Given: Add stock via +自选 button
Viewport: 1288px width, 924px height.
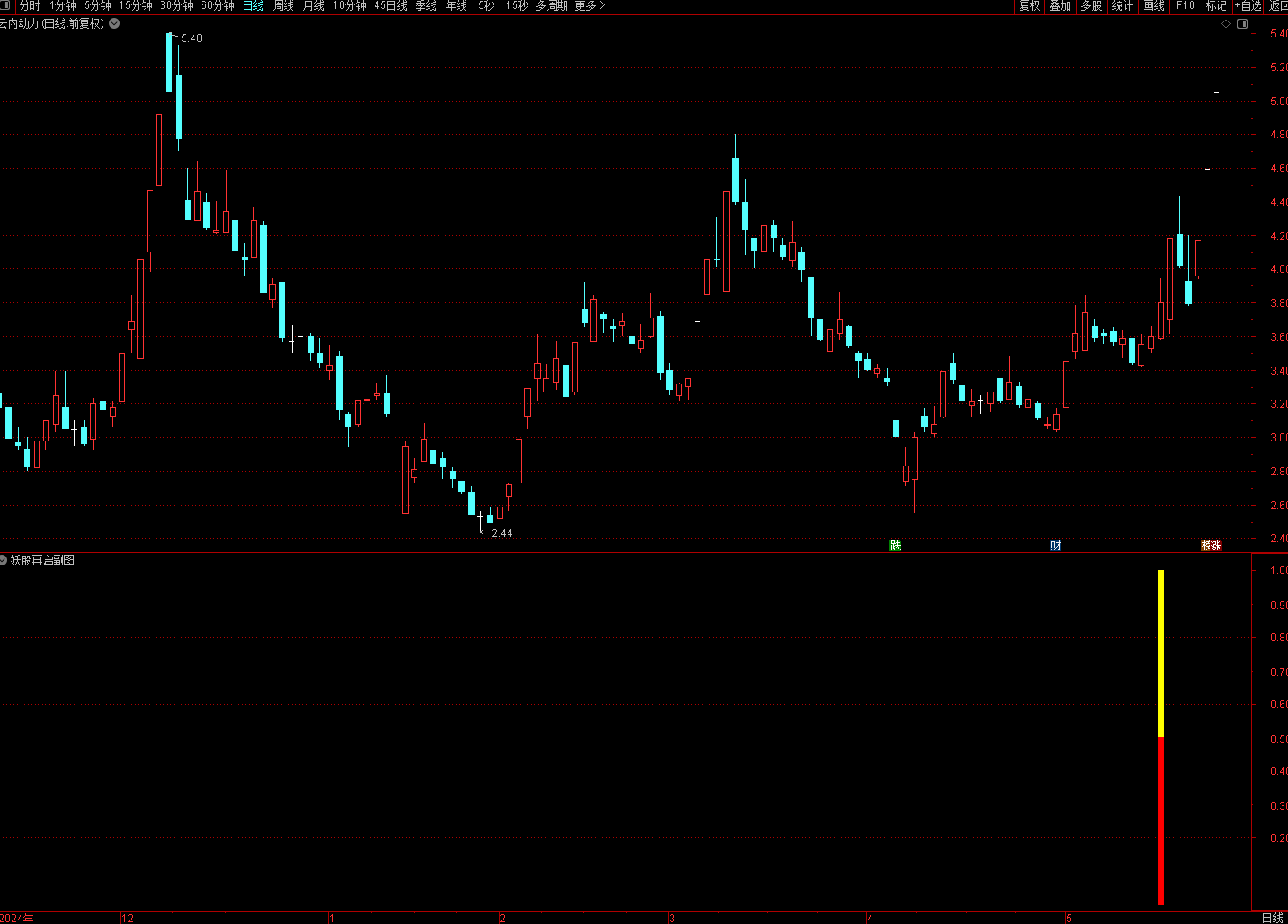Looking at the screenshot, I should 1248,6.
